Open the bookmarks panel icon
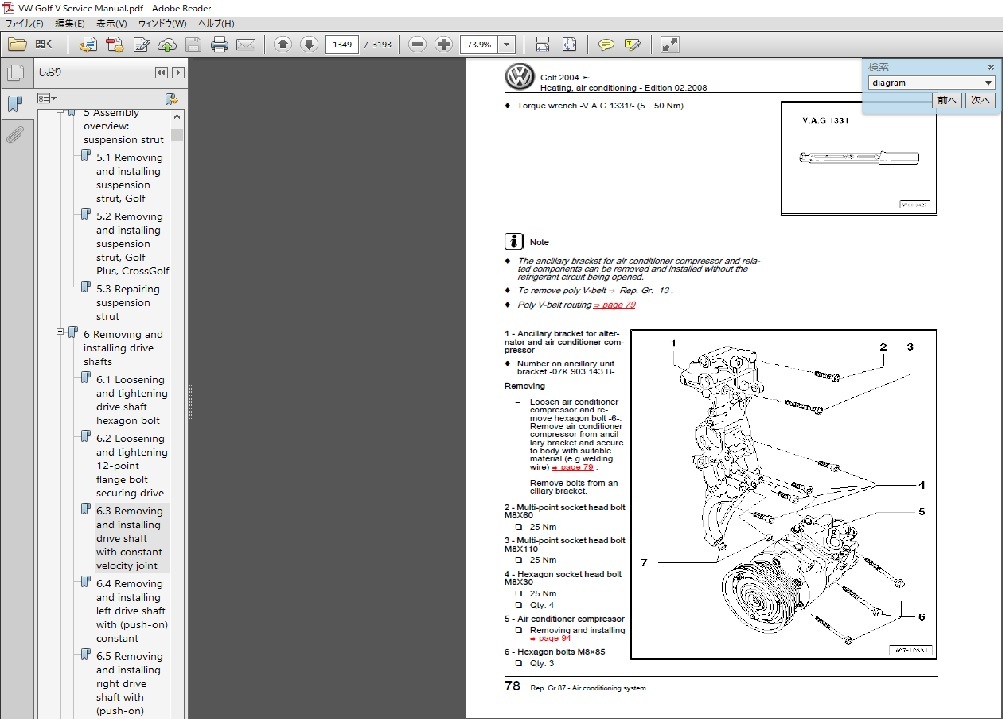Image resolution: width=1003 pixels, height=719 pixels. 15,103
